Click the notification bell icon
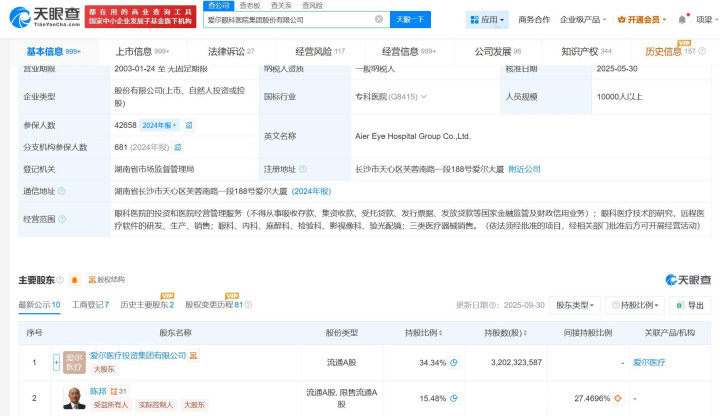This screenshot has height=416, width=720. click(x=682, y=19)
